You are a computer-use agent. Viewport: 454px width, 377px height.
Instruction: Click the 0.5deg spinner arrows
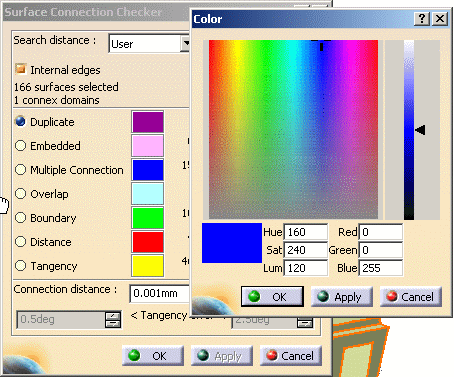113,319
